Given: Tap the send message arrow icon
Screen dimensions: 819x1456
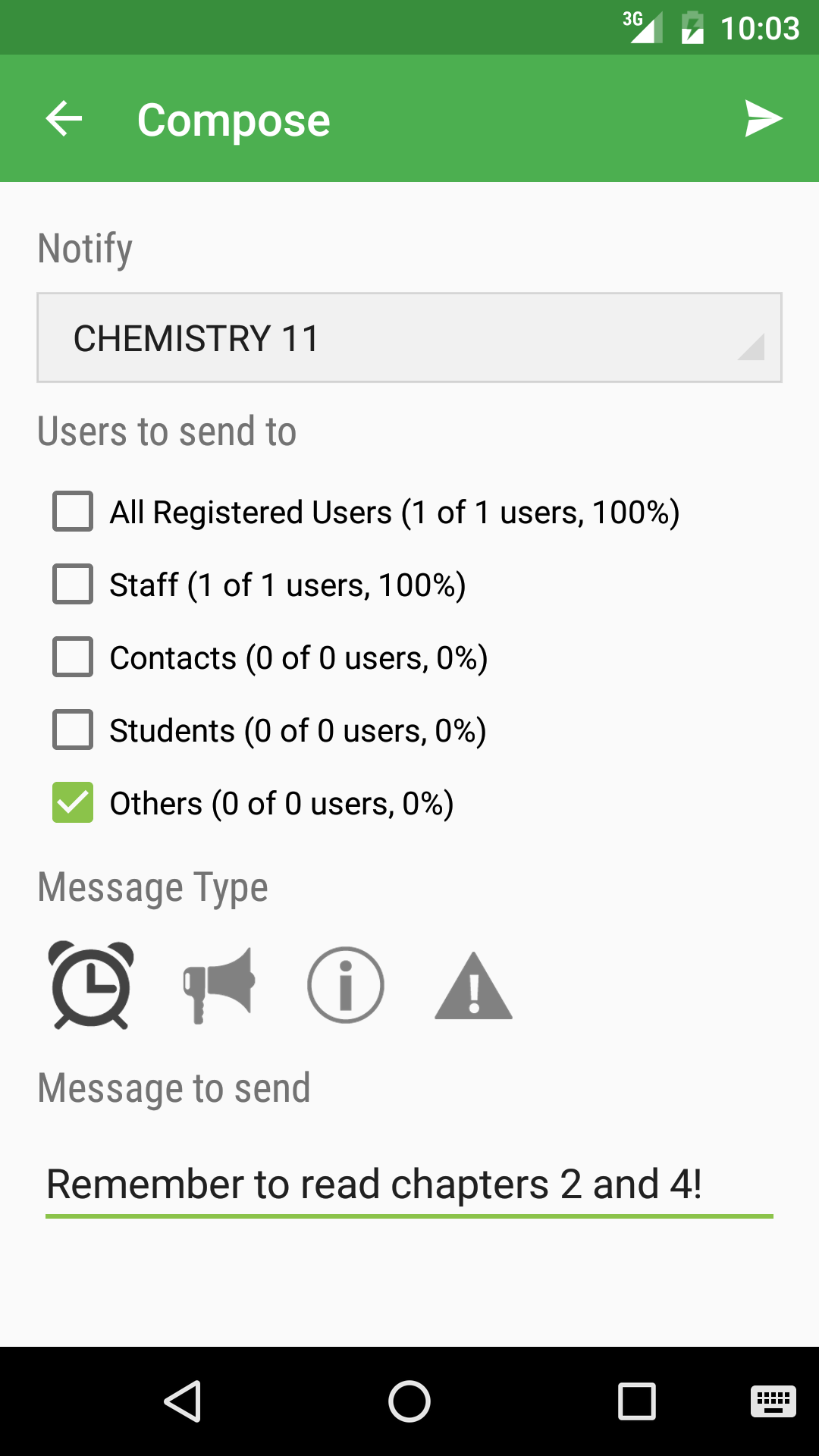Looking at the screenshot, I should pos(763,119).
